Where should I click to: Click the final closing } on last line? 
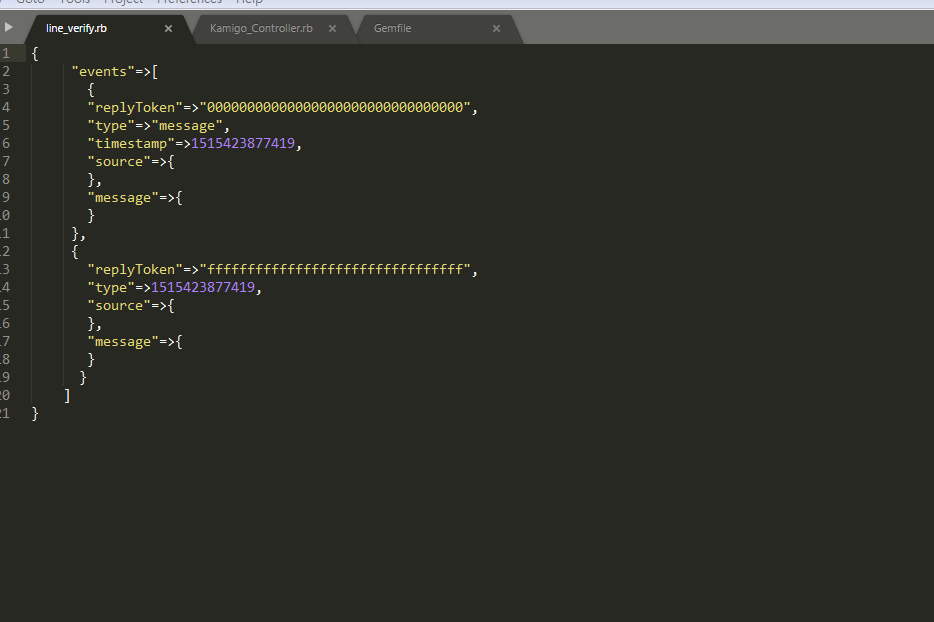point(35,413)
